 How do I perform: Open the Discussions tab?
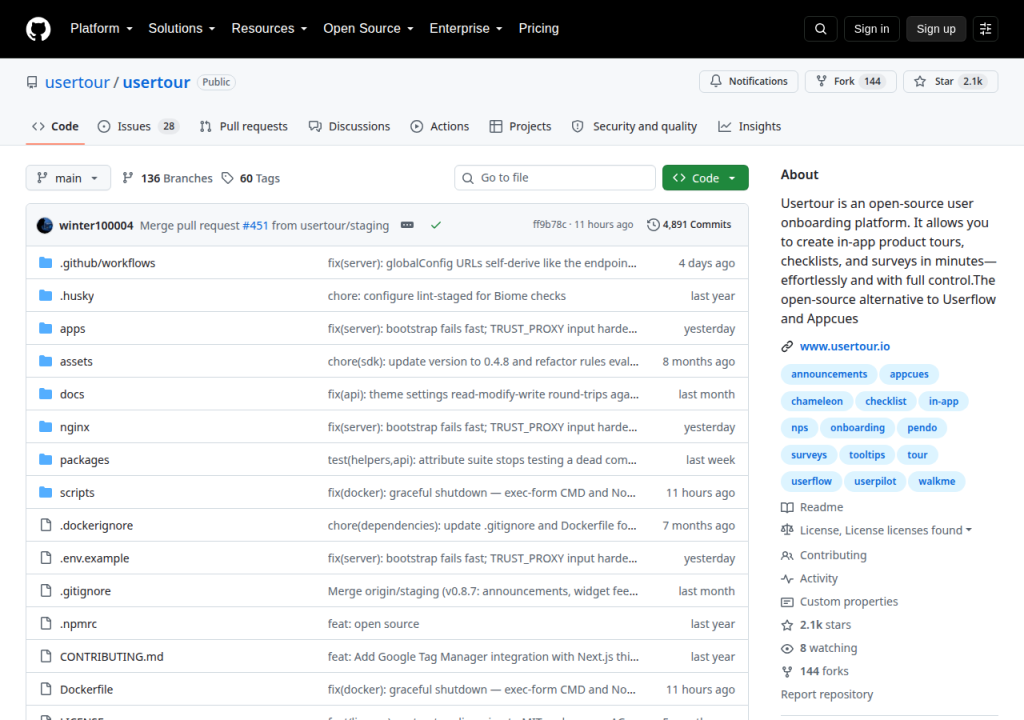[x=349, y=126]
